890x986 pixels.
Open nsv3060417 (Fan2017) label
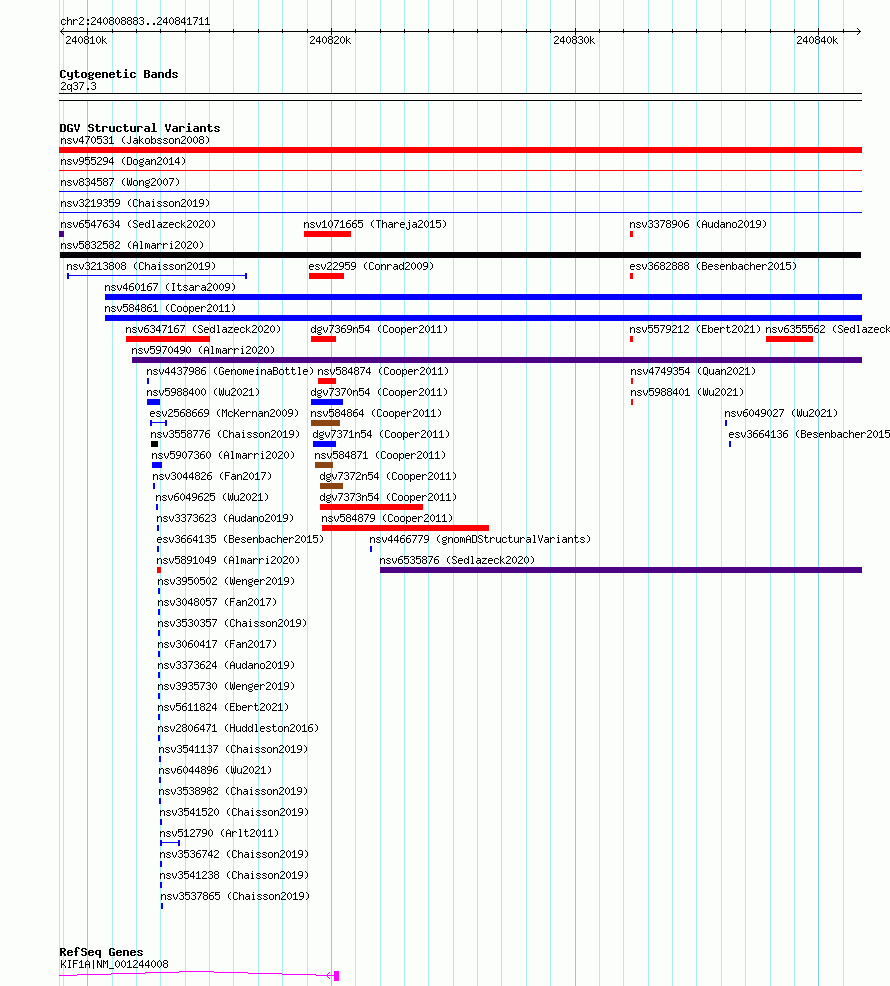click(x=218, y=645)
